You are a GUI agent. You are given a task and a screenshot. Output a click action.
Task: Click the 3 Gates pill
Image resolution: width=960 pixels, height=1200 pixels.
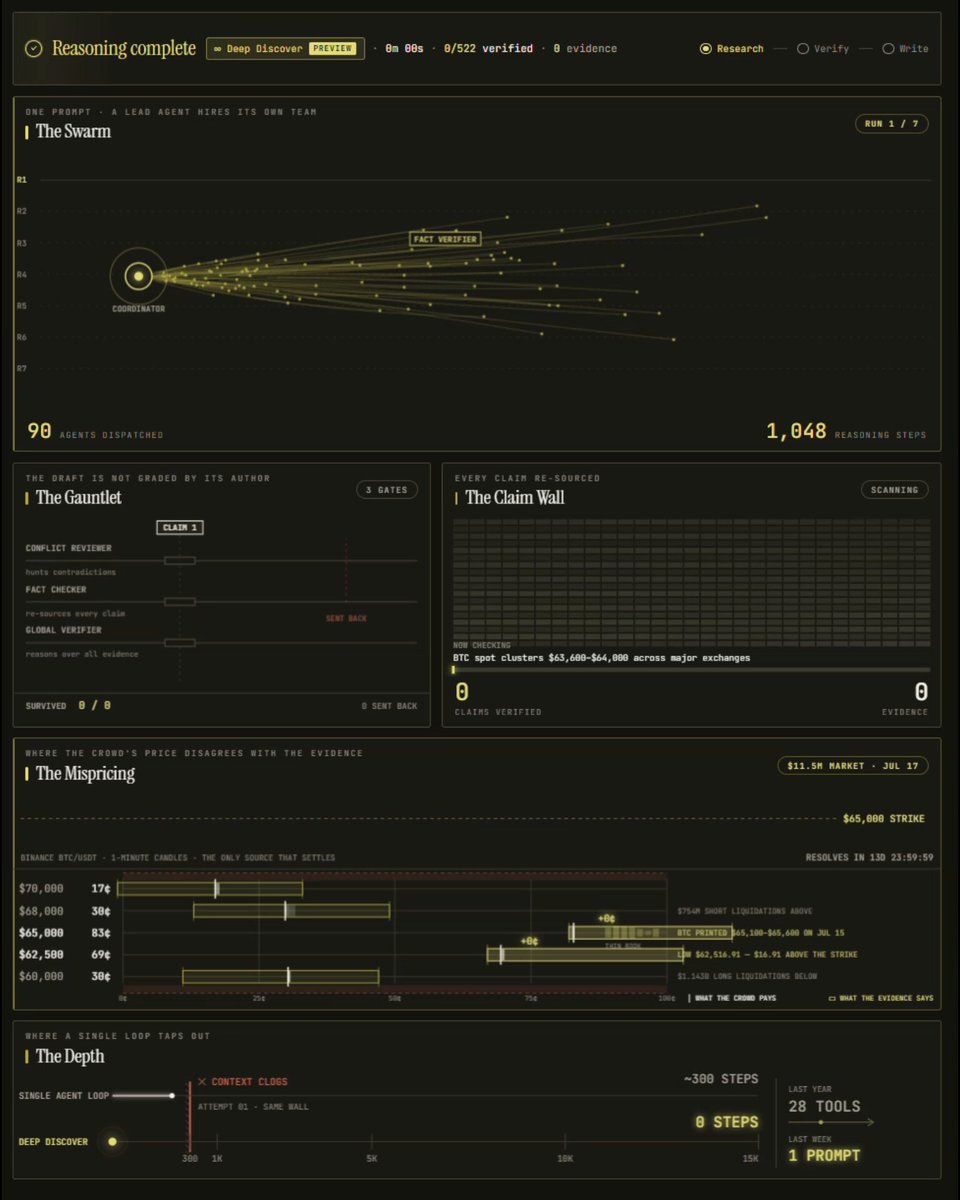[387, 490]
